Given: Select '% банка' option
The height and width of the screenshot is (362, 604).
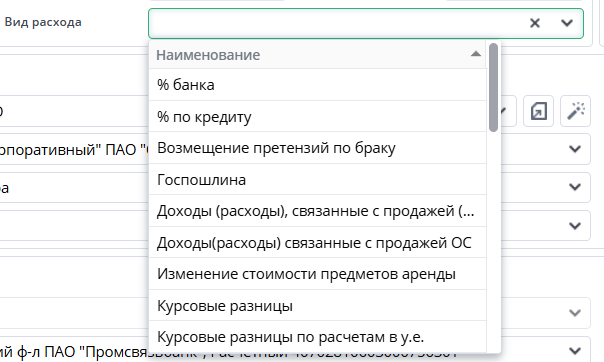Looking at the screenshot, I should (317, 85).
